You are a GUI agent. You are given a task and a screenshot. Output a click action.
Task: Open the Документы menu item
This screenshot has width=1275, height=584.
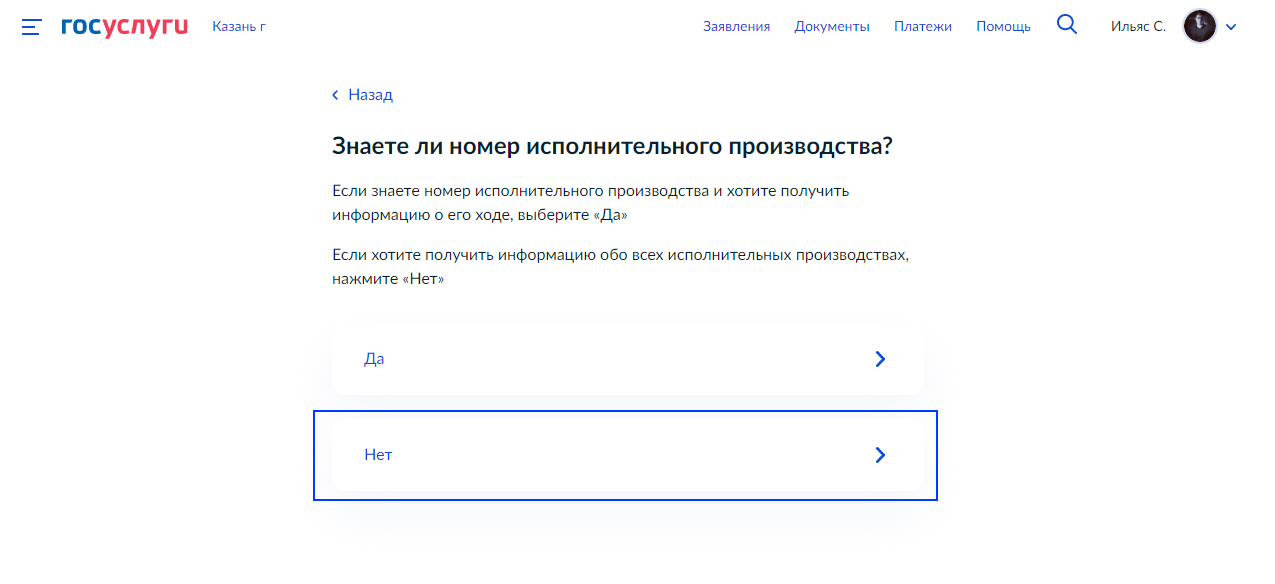(x=832, y=27)
